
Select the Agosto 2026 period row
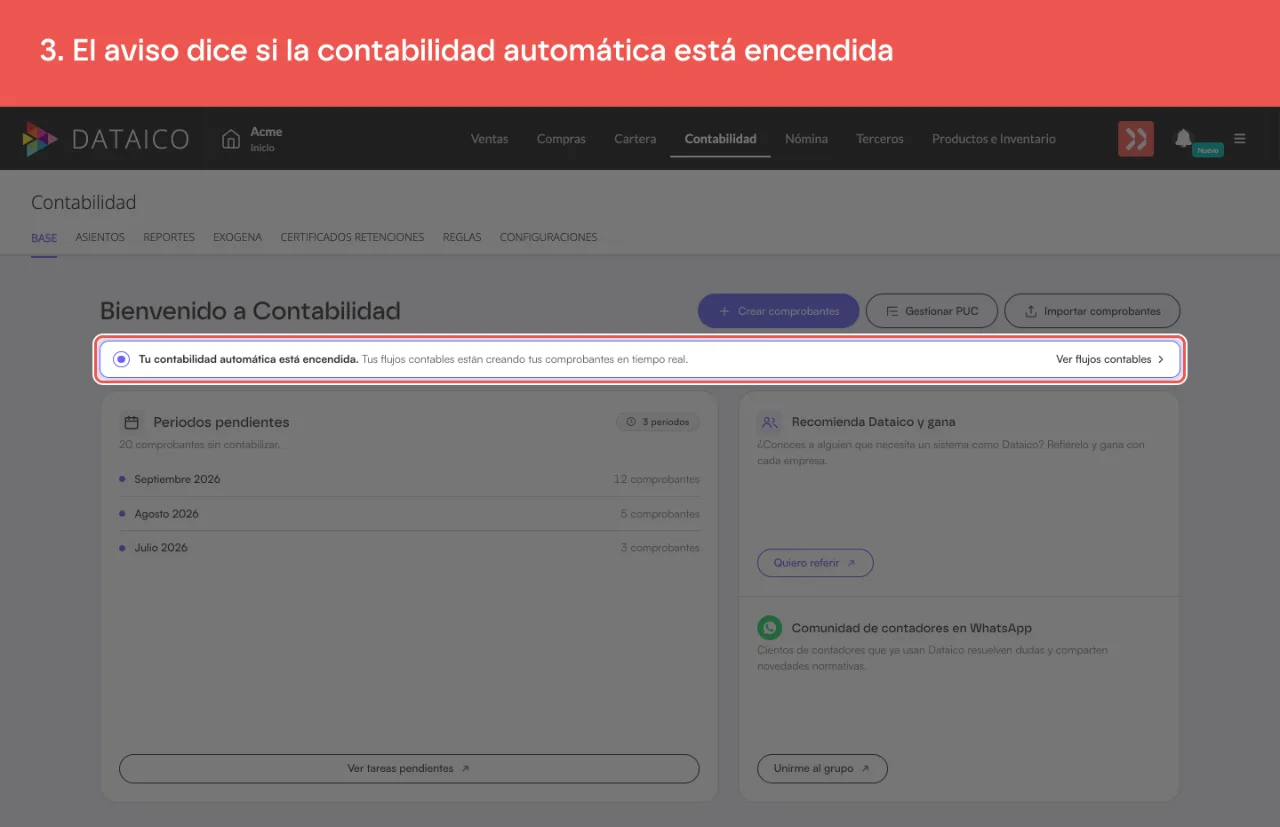click(x=409, y=514)
